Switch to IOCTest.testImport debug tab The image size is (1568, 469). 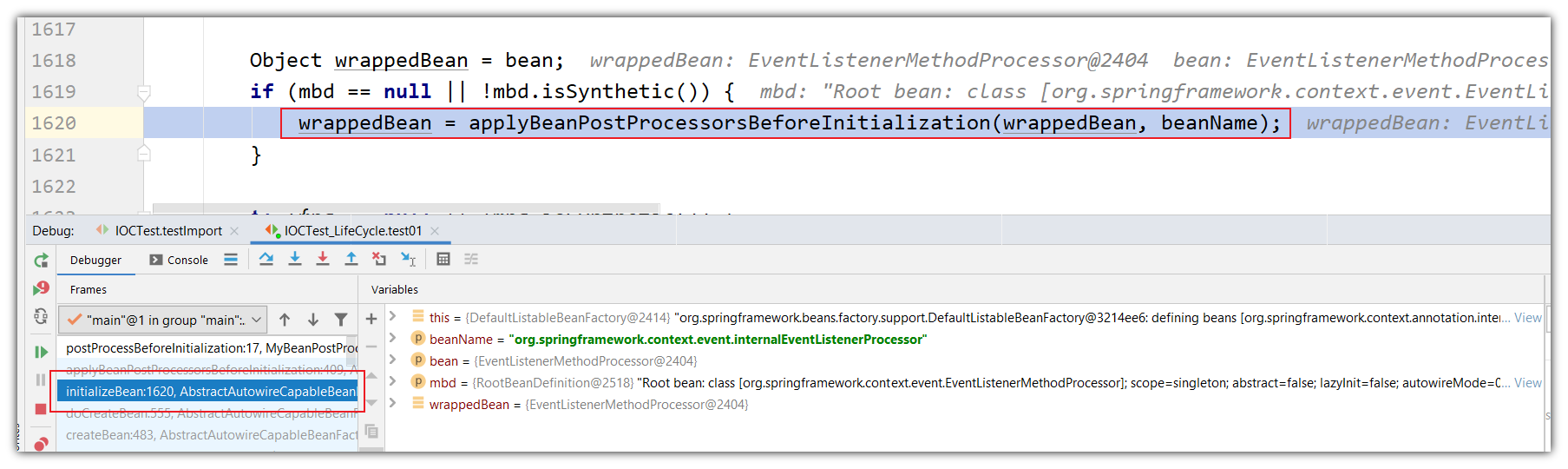click(168, 231)
